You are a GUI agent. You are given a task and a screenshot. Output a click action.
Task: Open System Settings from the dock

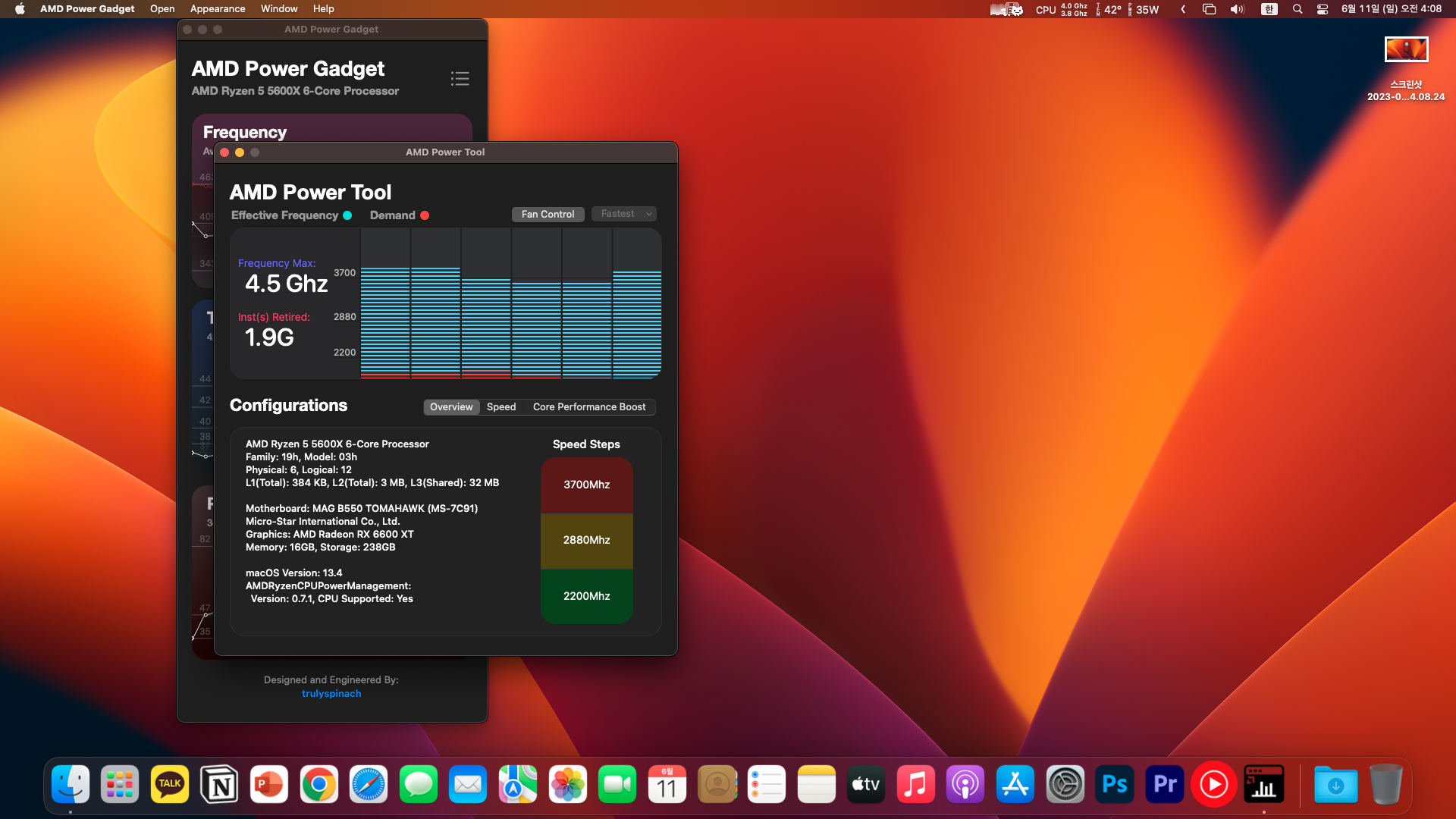click(1065, 784)
